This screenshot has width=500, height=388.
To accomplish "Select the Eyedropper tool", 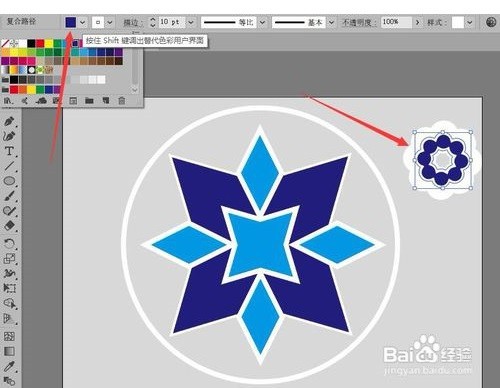I will pyautogui.click(x=9, y=366).
